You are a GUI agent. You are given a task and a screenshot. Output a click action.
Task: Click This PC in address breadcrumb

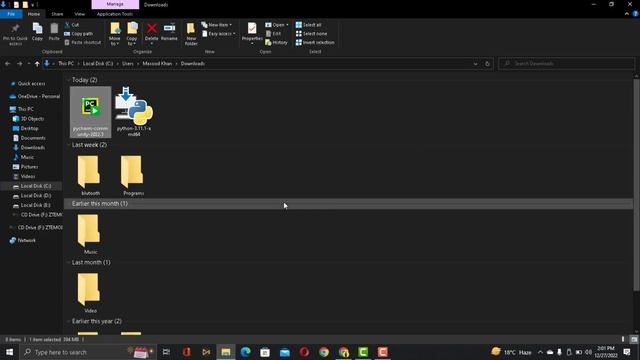(x=66, y=64)
